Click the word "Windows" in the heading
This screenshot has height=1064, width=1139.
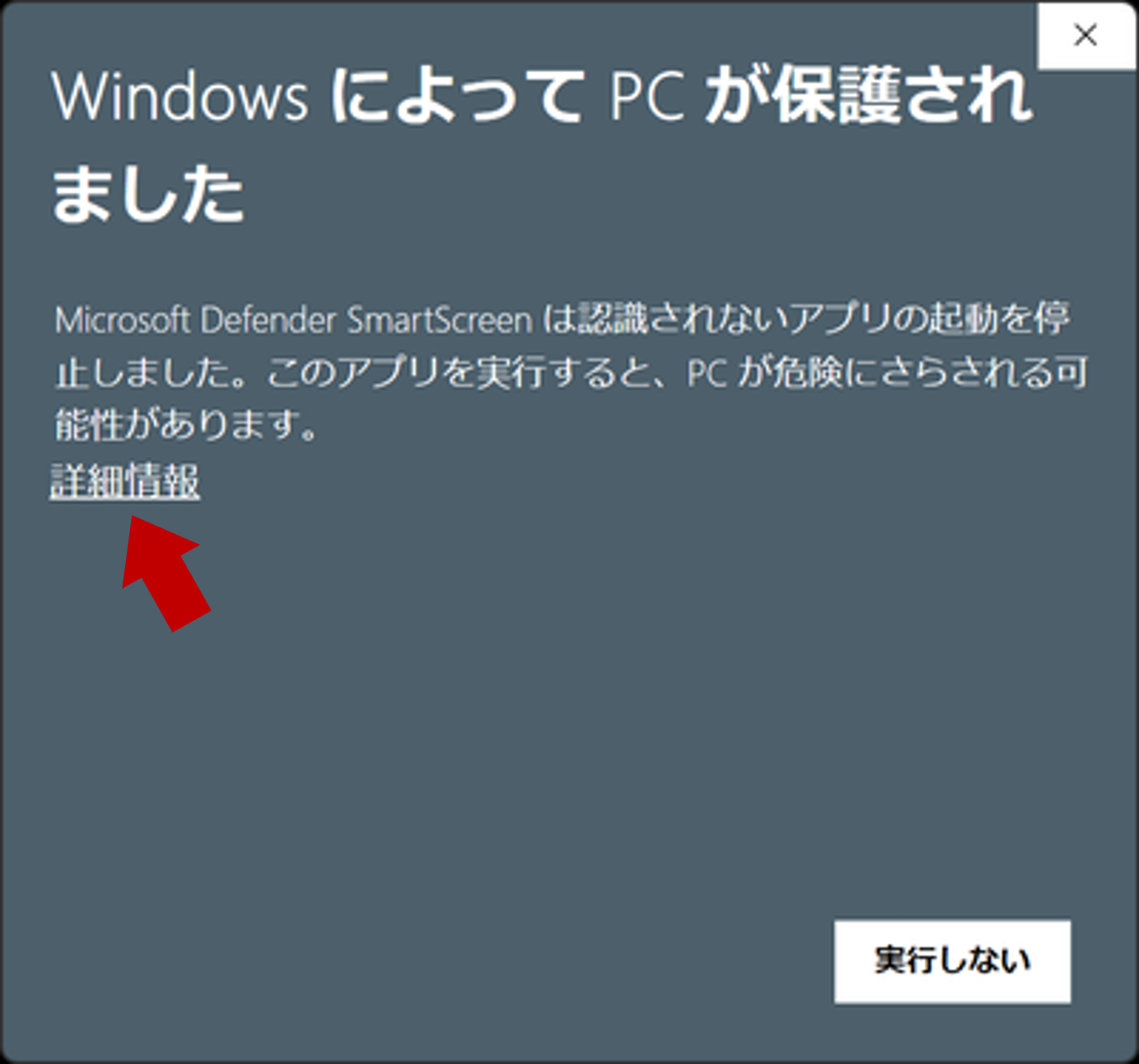coord(180,97)
